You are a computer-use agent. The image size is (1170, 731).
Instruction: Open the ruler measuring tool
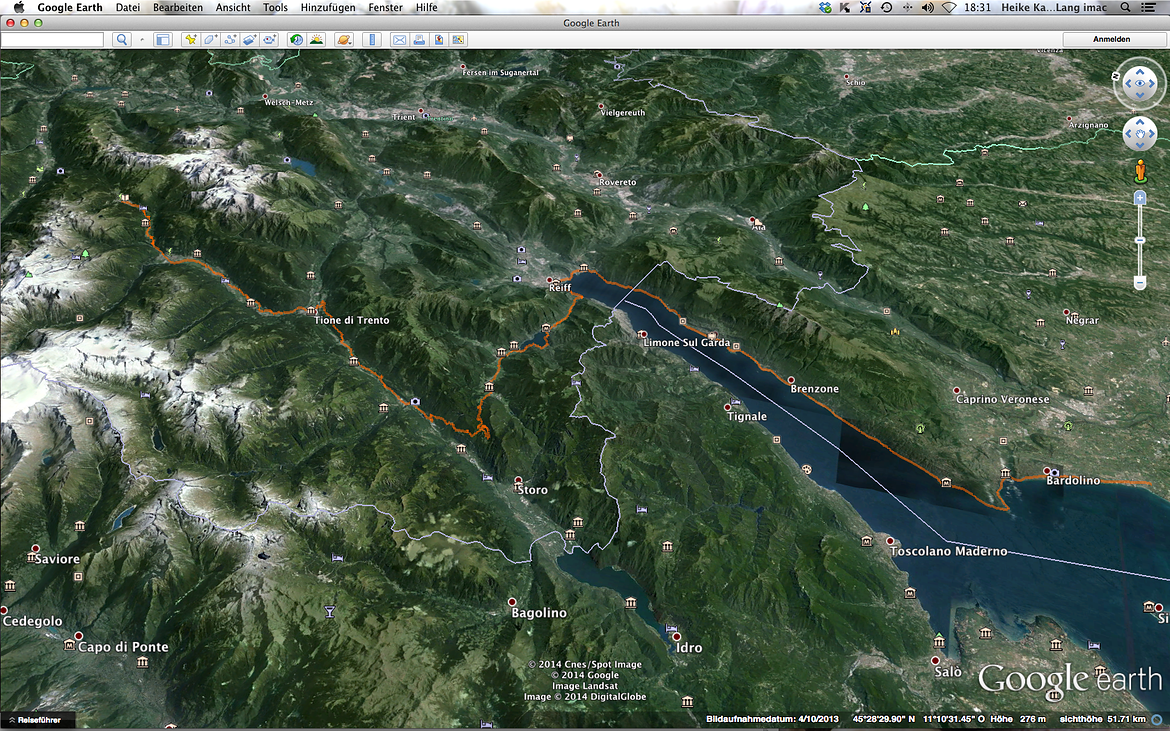[372, 40]
